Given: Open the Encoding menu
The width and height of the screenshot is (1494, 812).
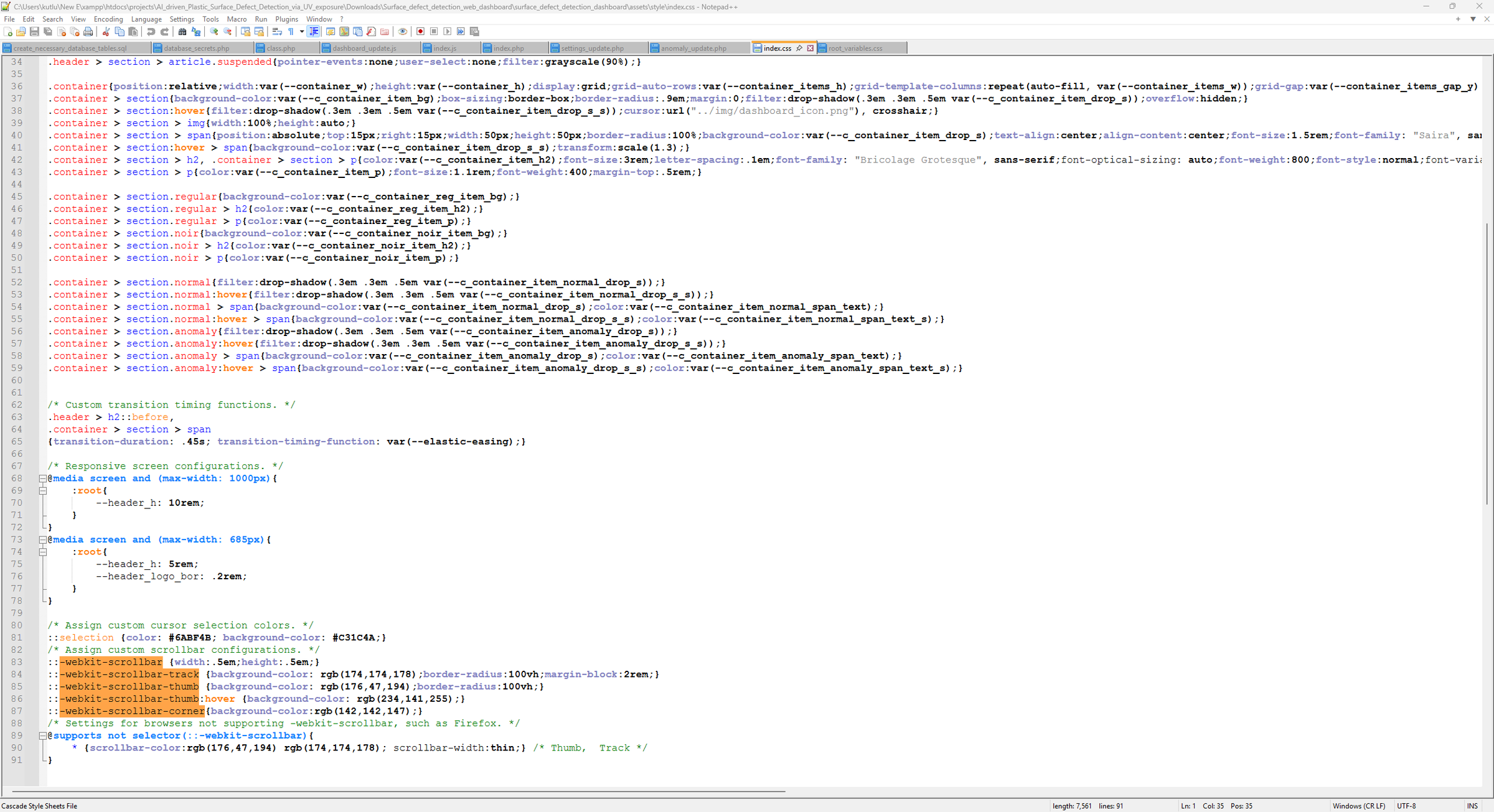Looking at the screenshot, I should pyautogui.click(x=108, y=19).
